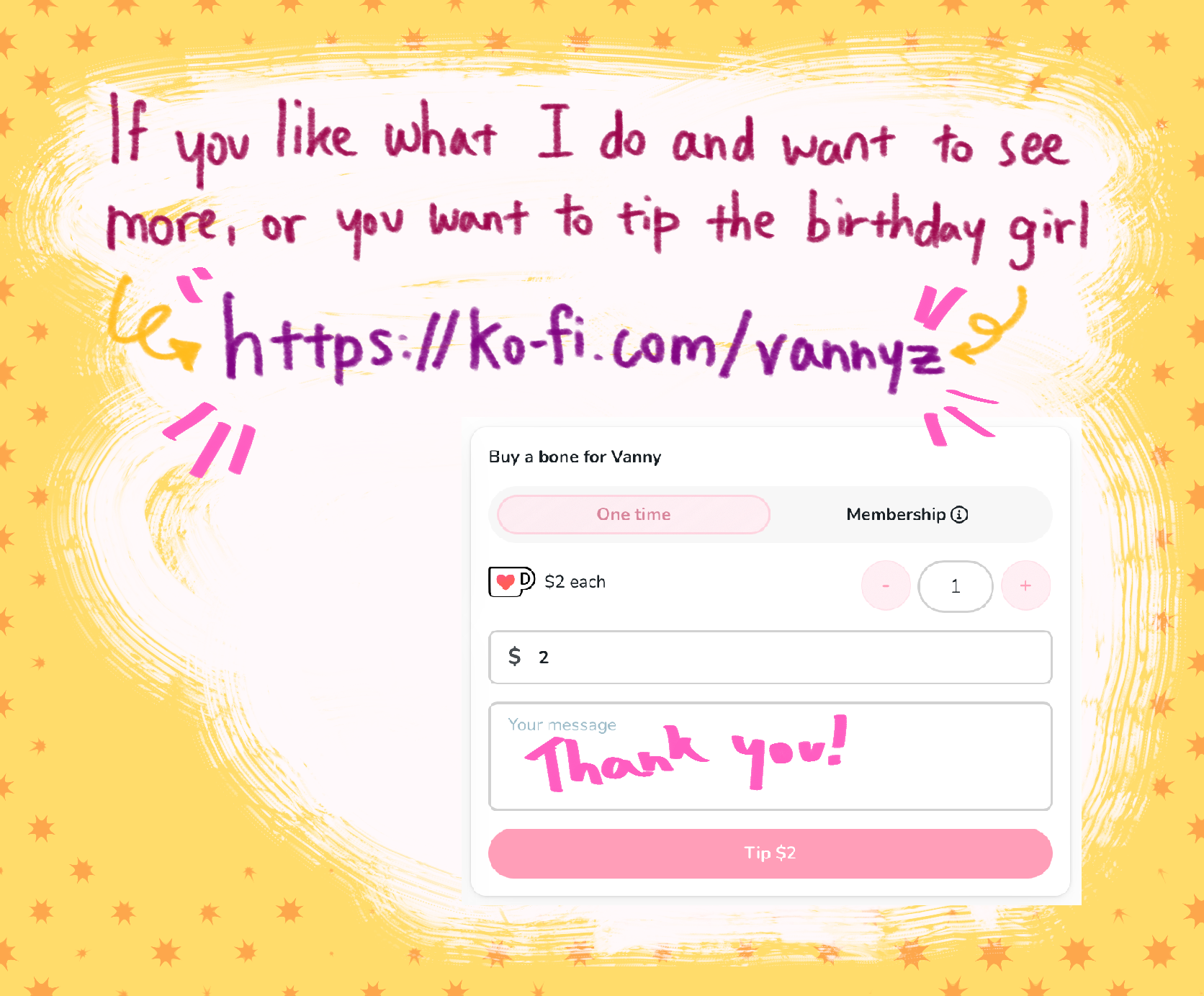Click the dollar sign symbol
The width and height of the screenshot is (1204, 996).
pos(514,656)
